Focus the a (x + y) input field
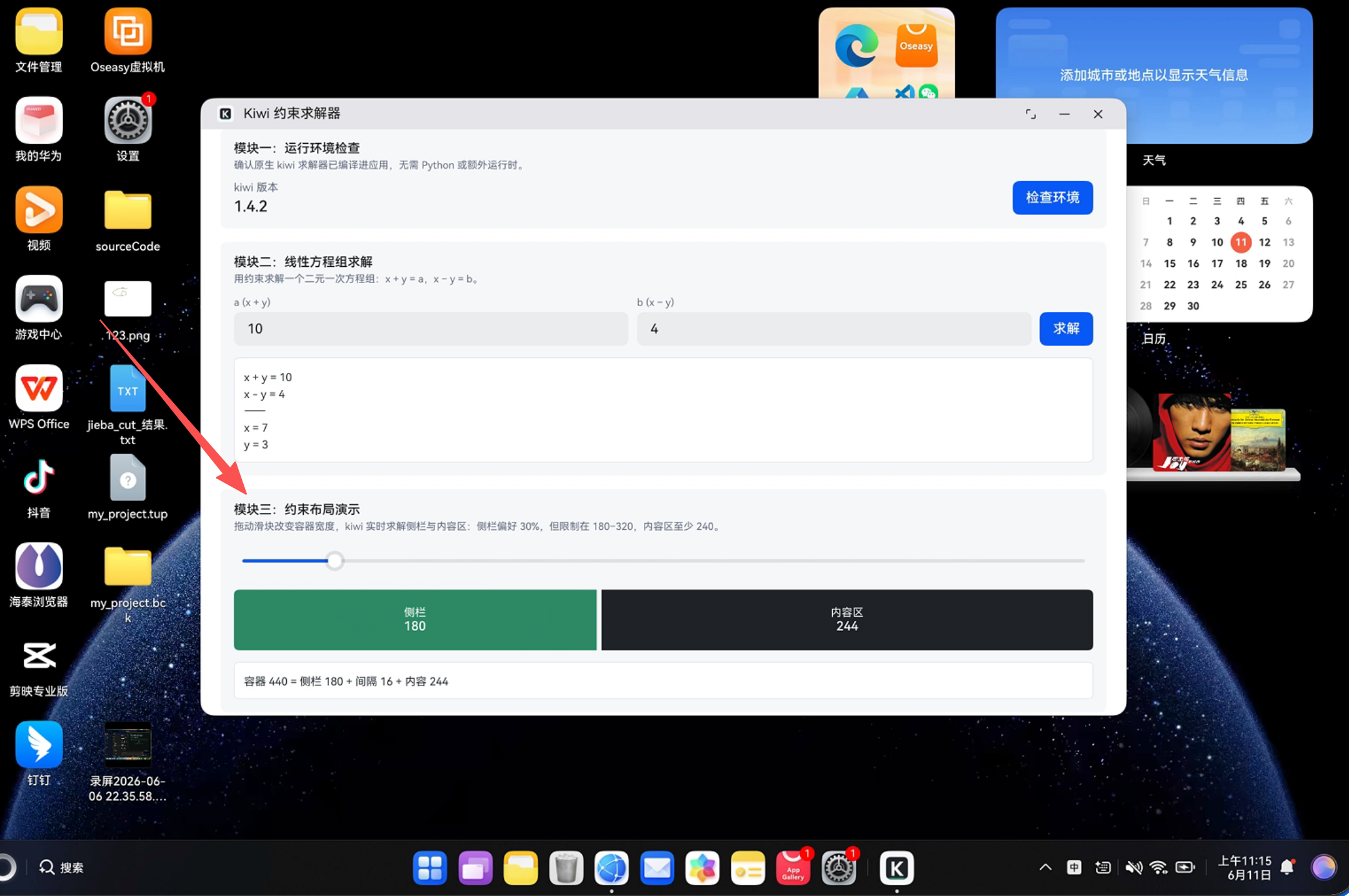Viewport: 1349px width, 896px height. [x=431, y=329]
